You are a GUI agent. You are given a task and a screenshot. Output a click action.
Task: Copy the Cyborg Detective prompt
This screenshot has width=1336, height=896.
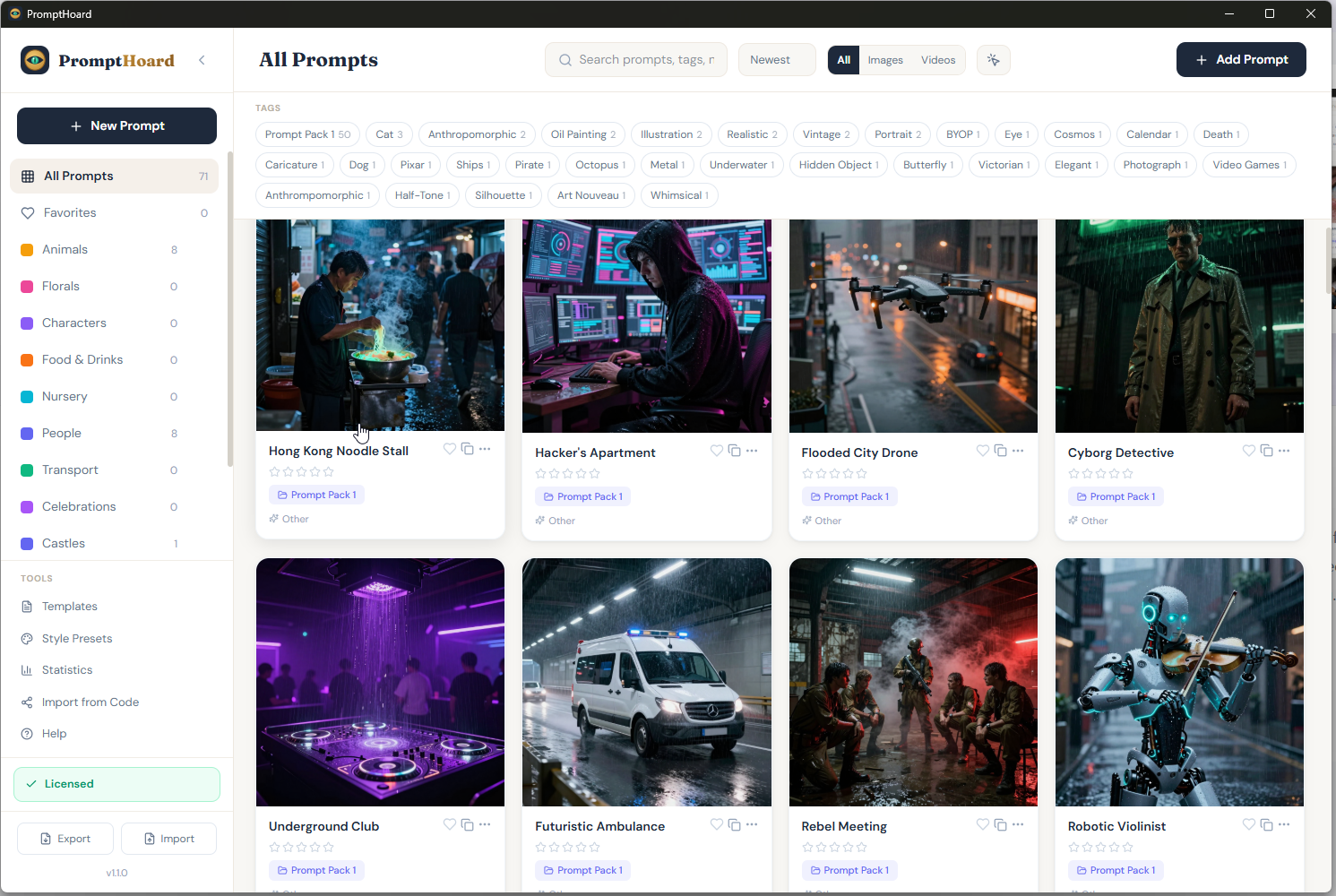tap(1266, 451)
